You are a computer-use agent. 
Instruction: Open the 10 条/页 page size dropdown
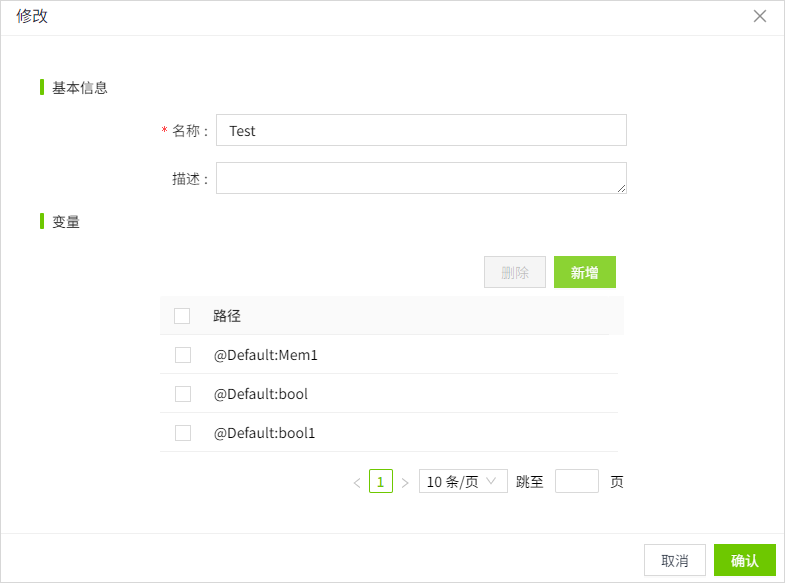point(463,482)
